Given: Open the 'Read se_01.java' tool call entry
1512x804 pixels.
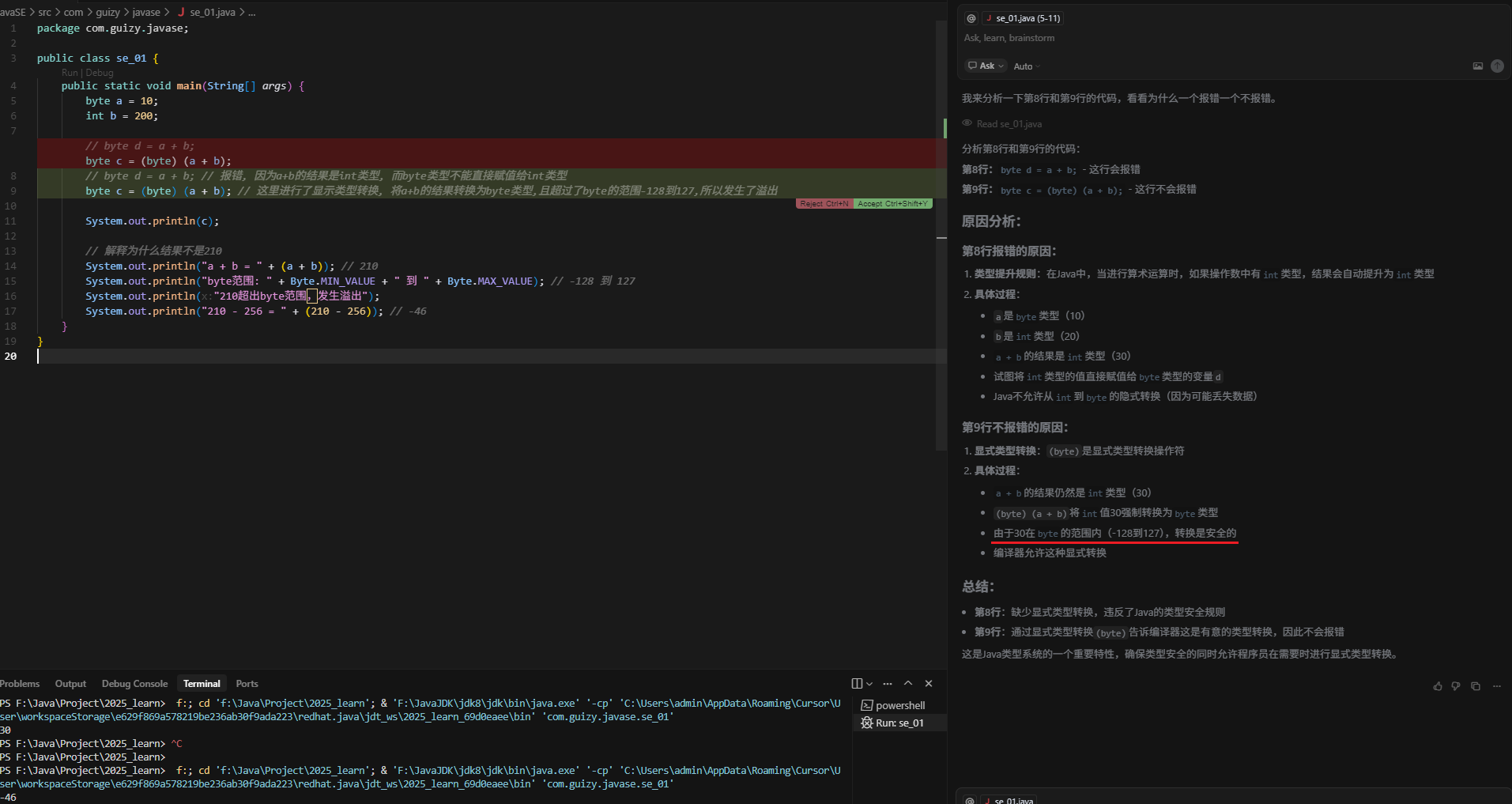Looking at the screenshot, I should coord(1009,124).
